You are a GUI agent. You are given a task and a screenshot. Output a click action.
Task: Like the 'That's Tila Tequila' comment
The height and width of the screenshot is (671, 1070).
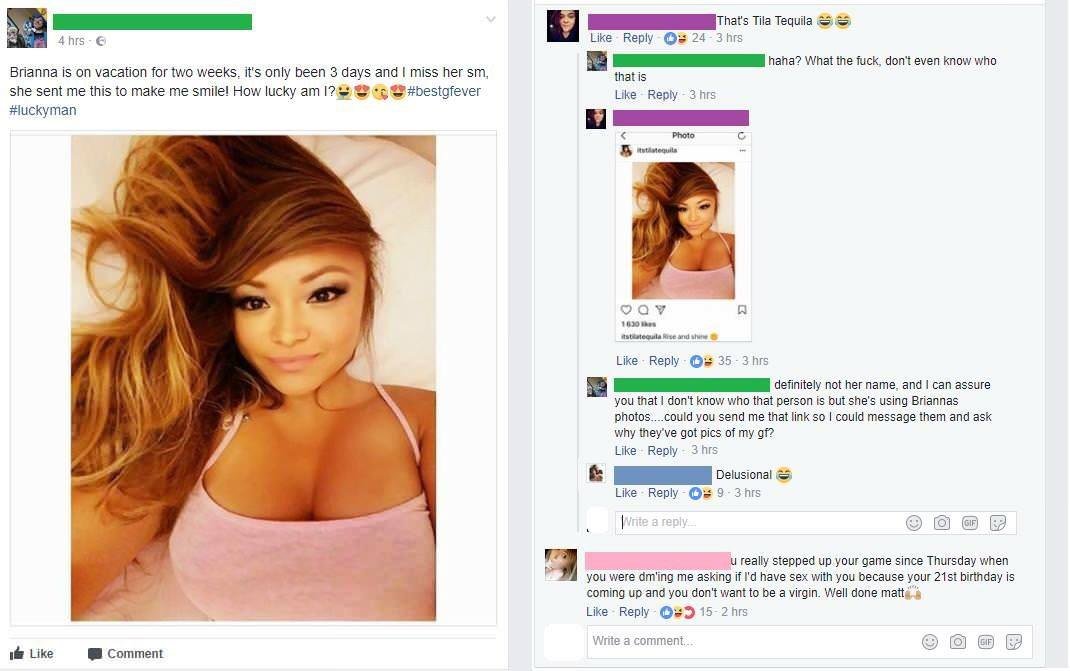(601, 38)
